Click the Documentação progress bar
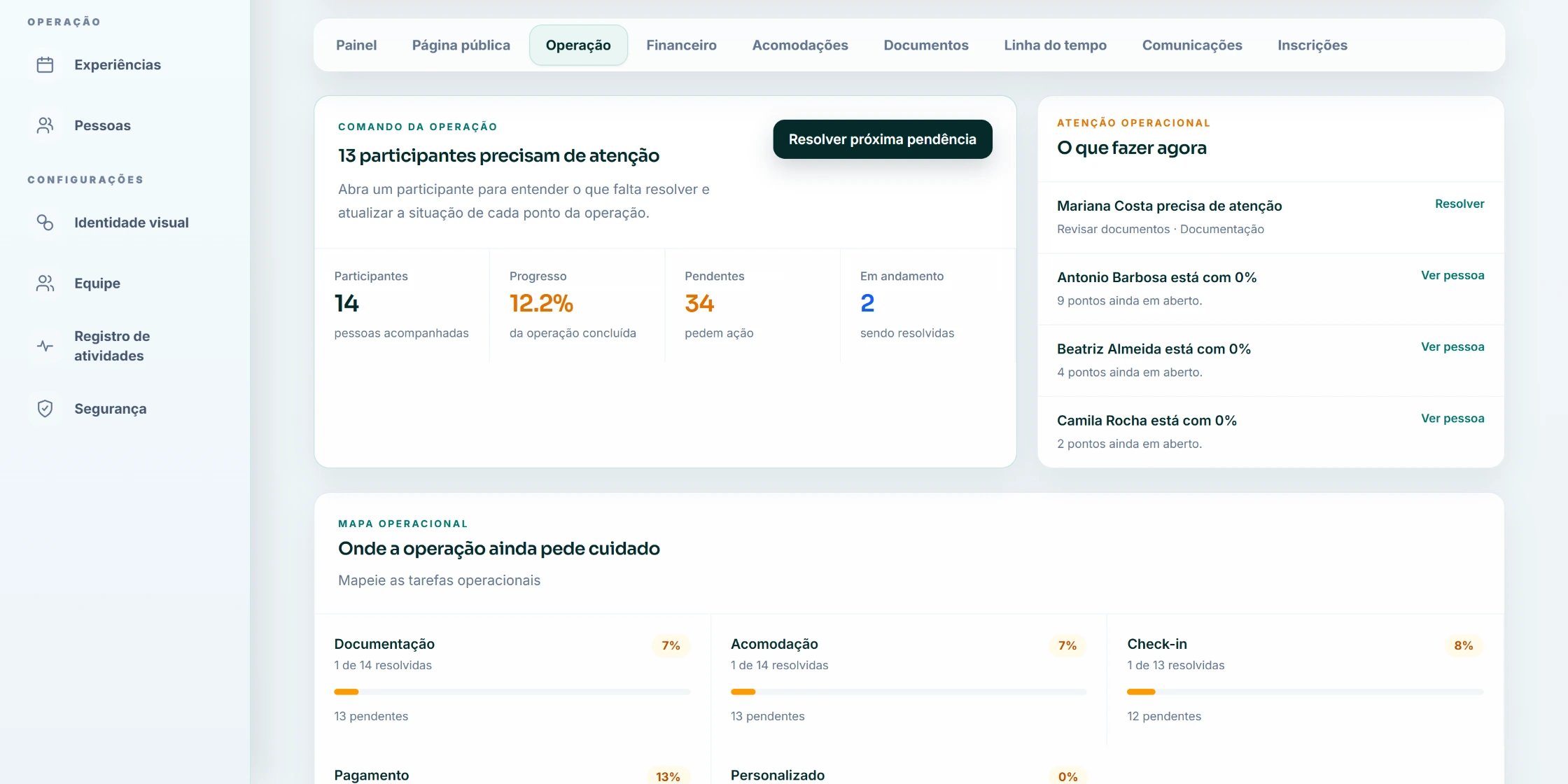 click(x=512, y=692)
